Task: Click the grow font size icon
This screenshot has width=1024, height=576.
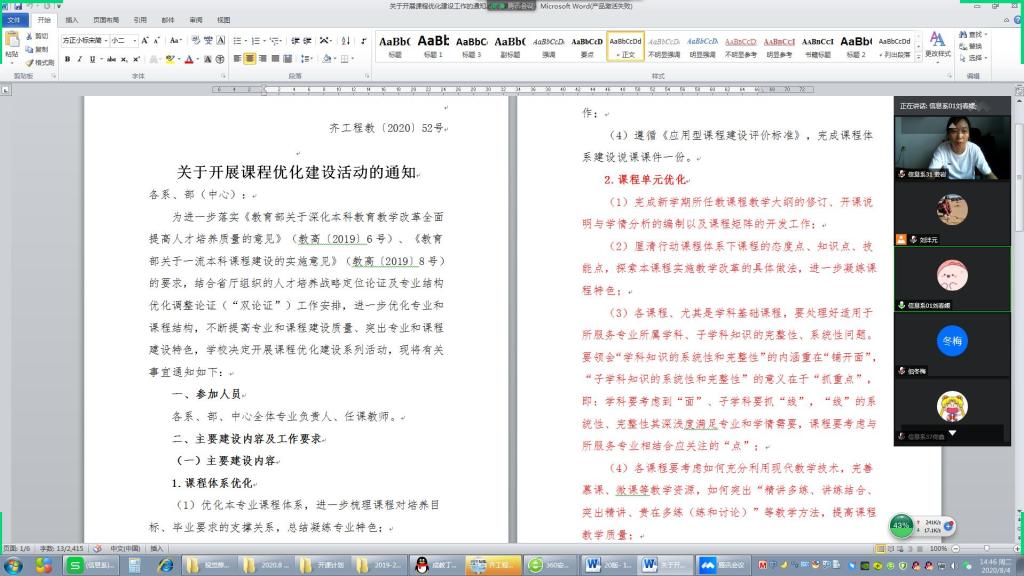Action: pyautogui.click(x=145, y=40)
